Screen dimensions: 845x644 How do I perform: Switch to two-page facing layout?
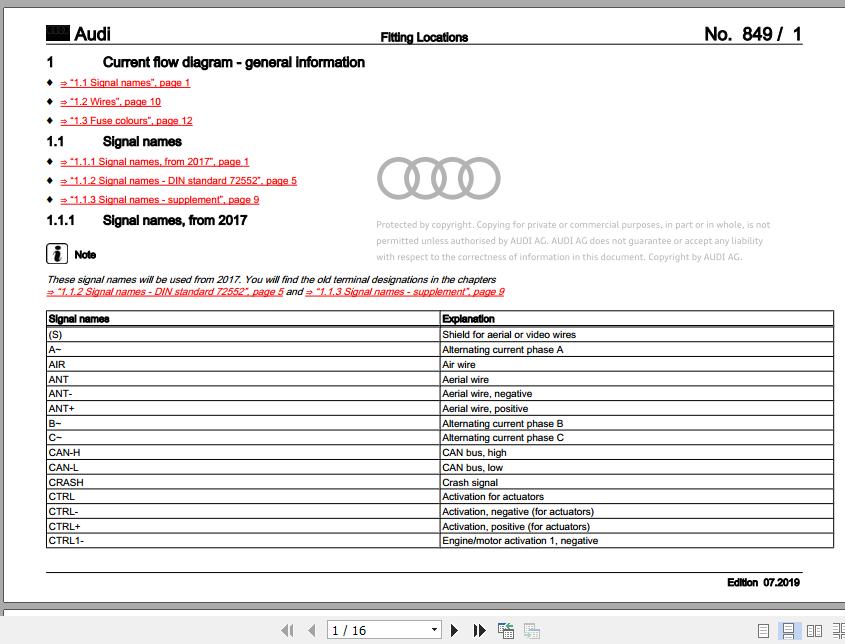[x=814, y=631]
